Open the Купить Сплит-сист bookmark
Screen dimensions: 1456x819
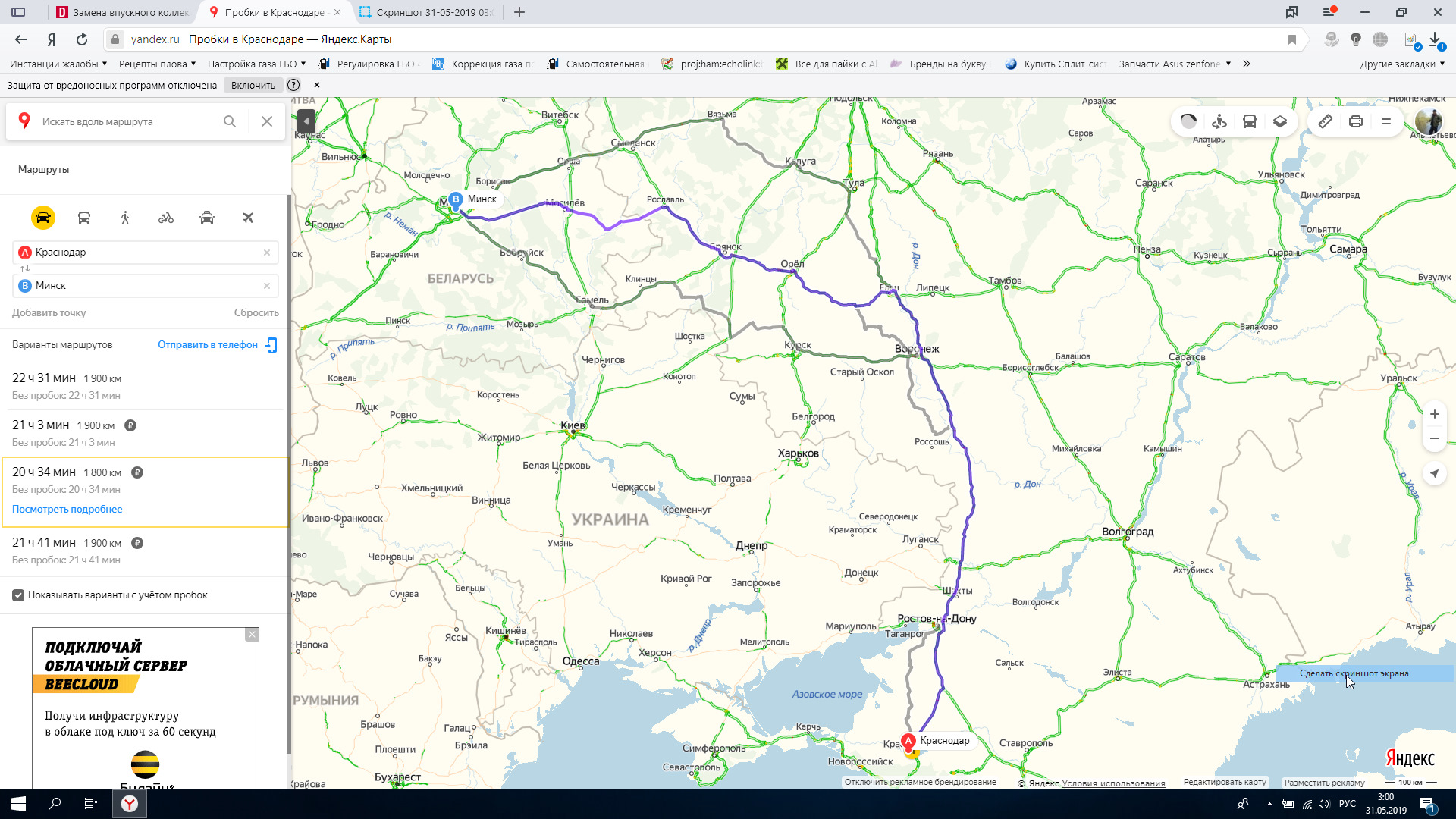point(1056,64)
